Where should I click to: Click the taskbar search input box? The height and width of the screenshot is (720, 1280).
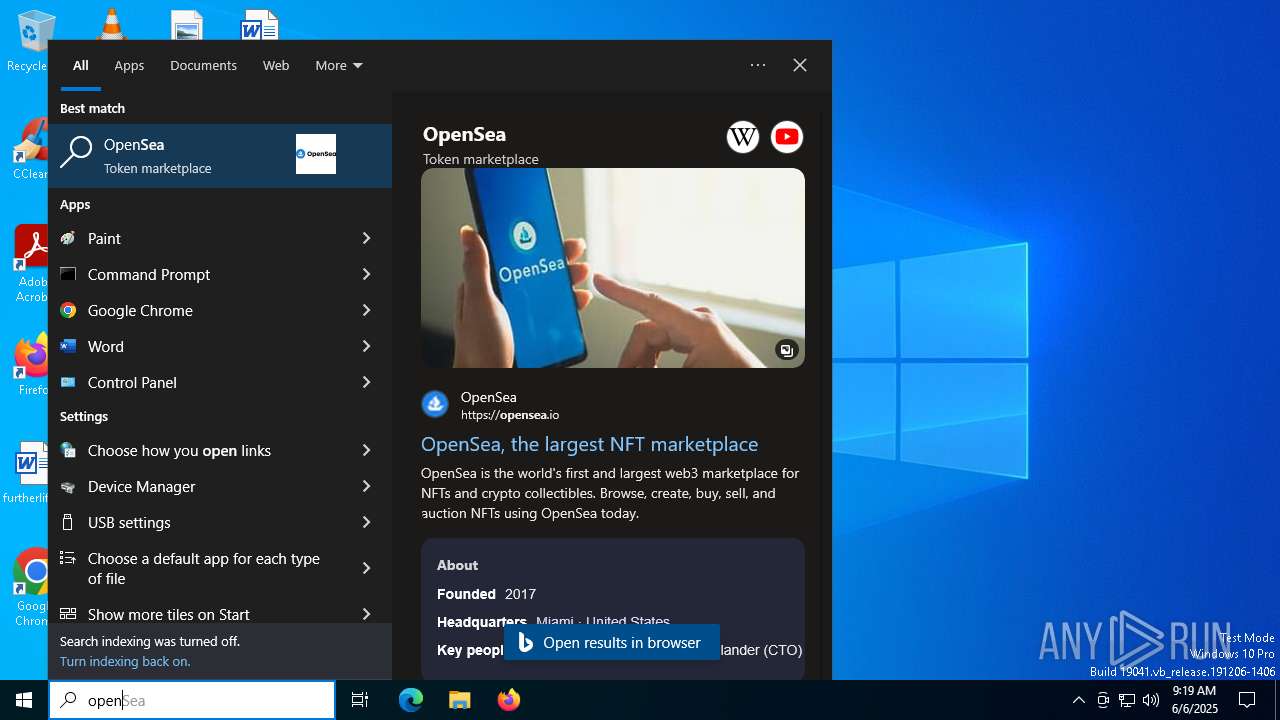point(192,700)
